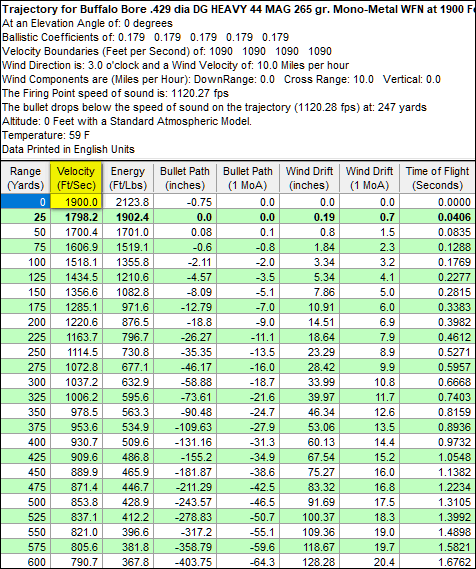This screenshot has height=569, width=476.
Task: Click wind drift value 128.28
Action: 309,562
